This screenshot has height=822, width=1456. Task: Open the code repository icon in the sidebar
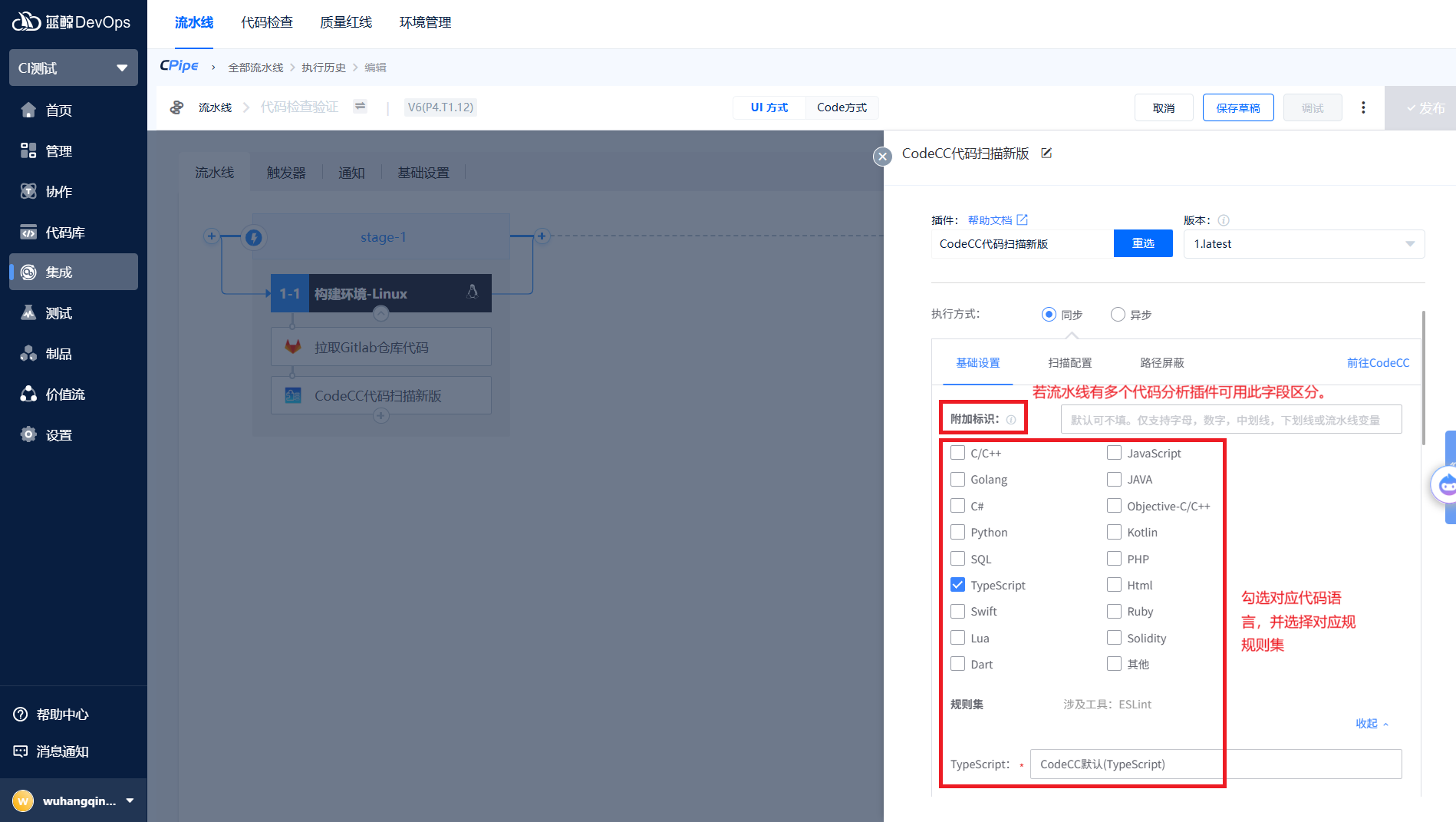coord(28,233)
